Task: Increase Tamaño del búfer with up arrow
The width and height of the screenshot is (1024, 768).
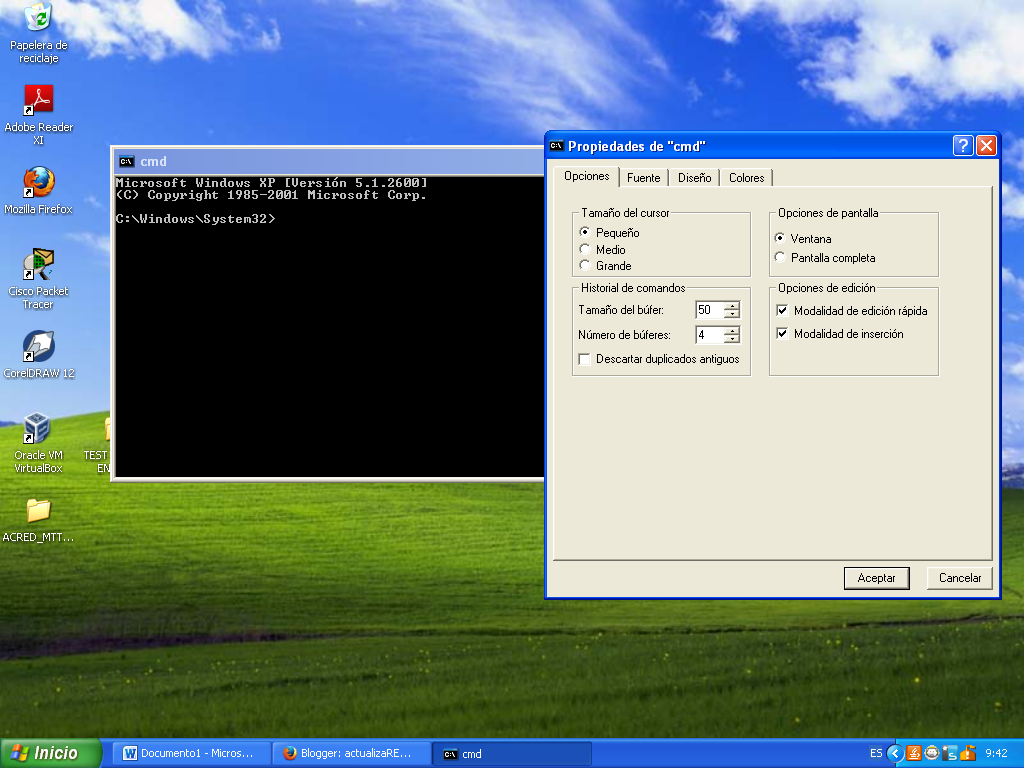Action: 732,306
